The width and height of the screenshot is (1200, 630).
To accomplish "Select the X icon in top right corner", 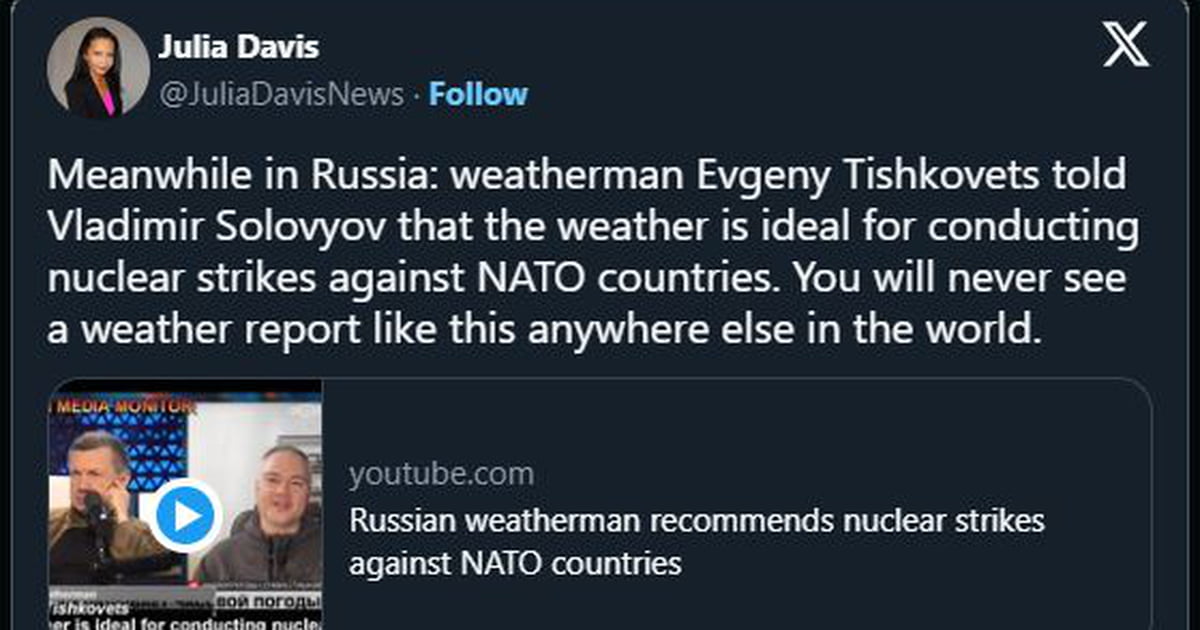I will pyautogui.click(x=1127, y=44).
